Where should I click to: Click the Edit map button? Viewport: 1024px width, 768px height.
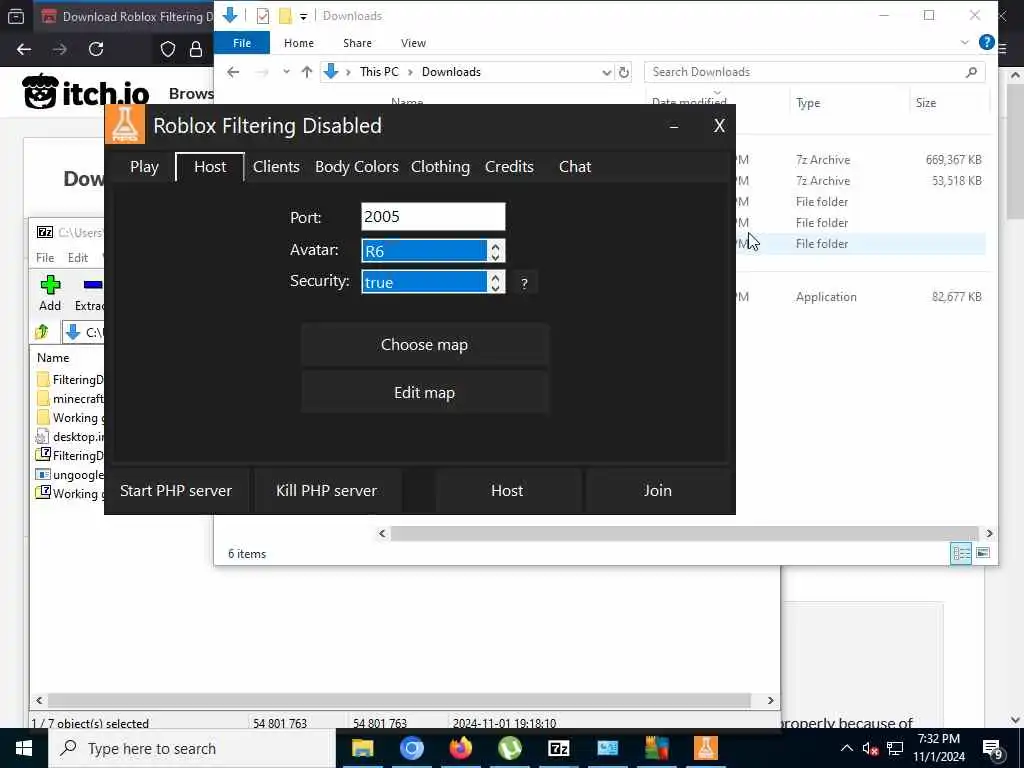point(424,392)
